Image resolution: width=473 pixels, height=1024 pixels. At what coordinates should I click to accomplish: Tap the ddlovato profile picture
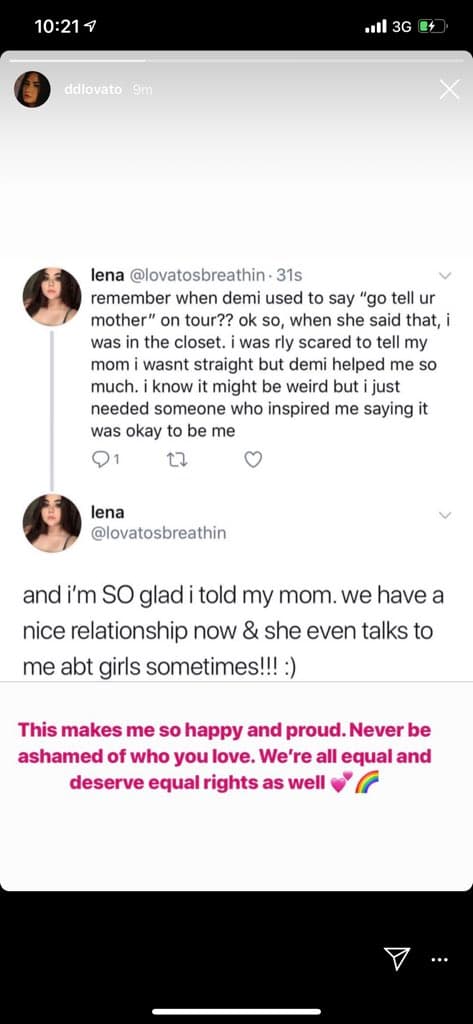pyautogui.click(x=32, y=89)
